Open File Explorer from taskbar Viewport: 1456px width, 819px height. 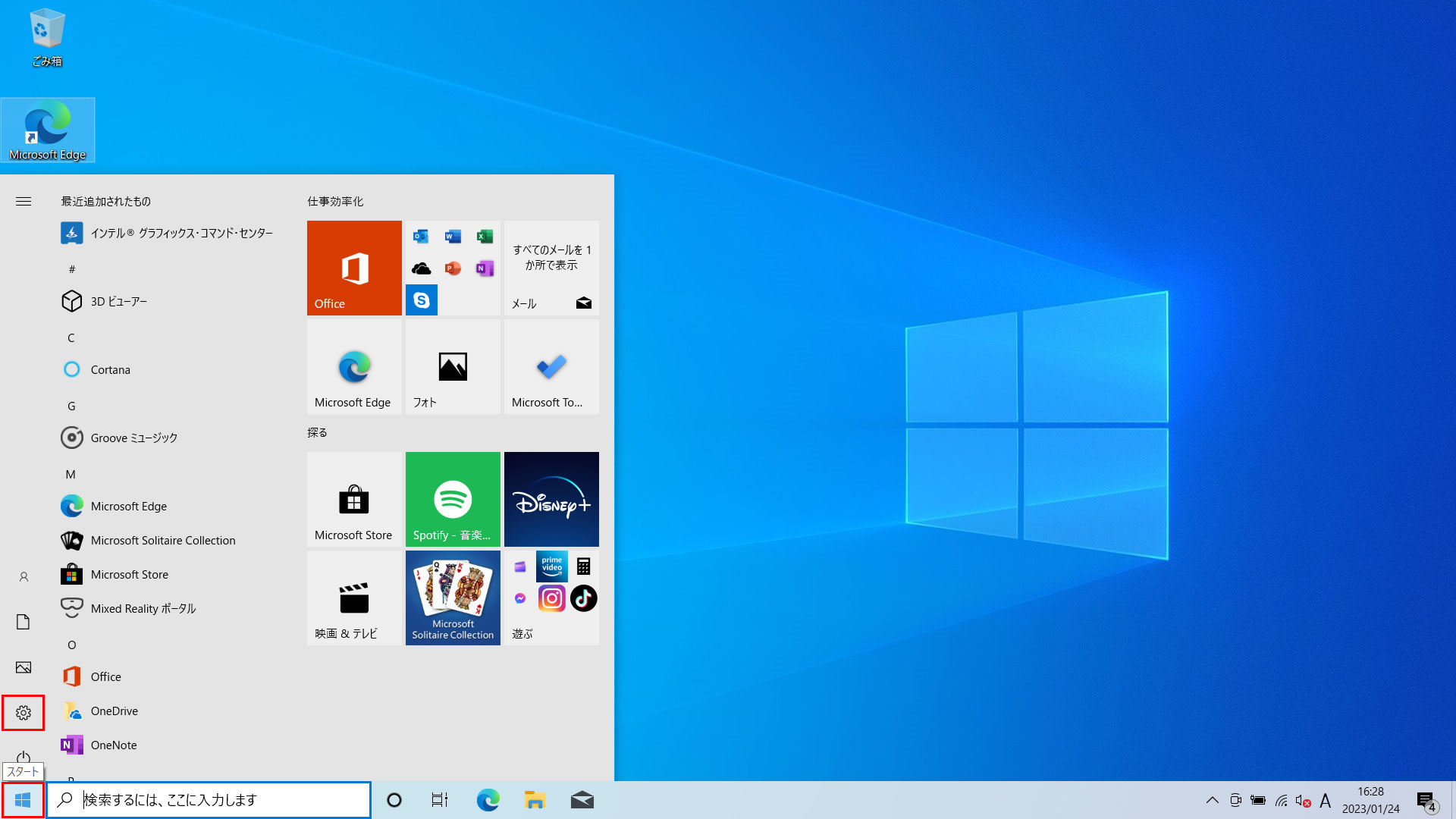[x=535, y=800]
